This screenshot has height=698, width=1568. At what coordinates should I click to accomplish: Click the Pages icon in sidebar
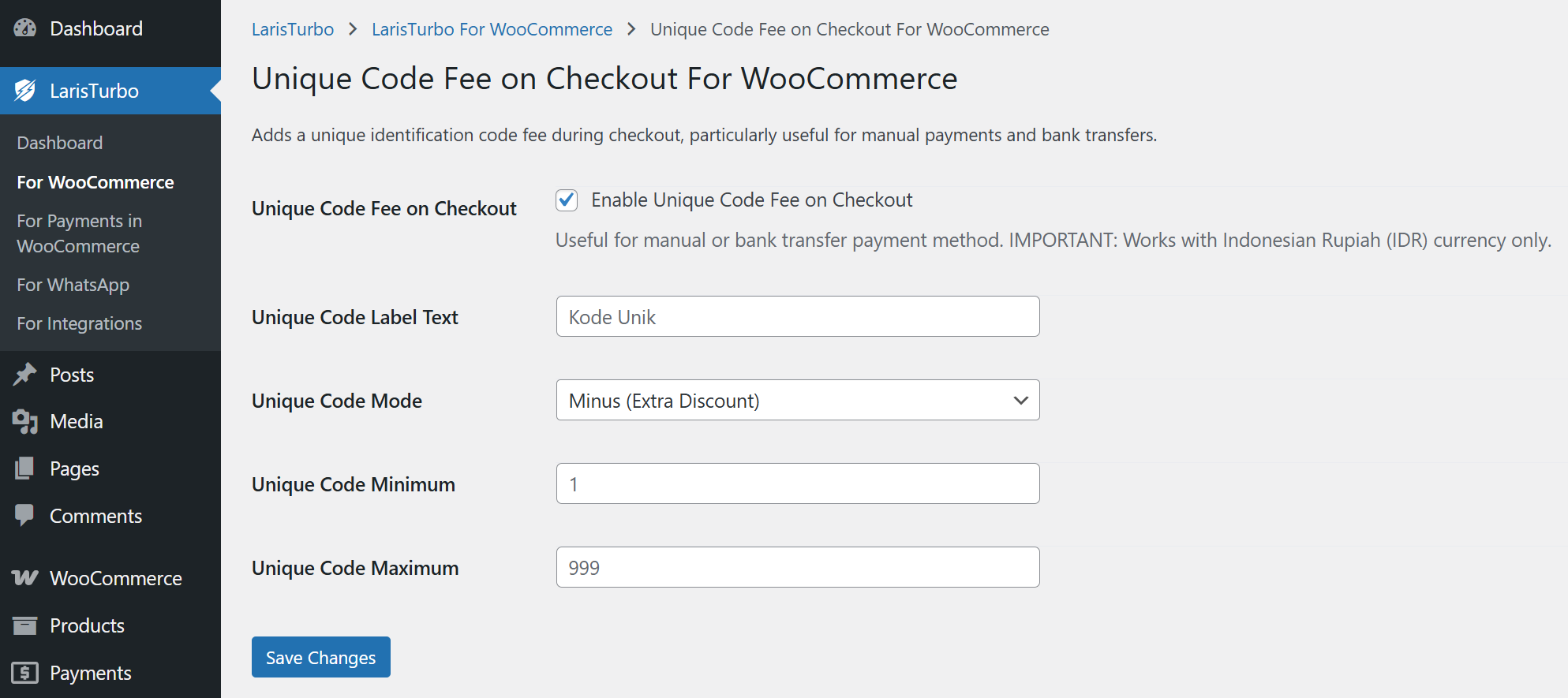pyautogui.click(x=24, y=468)
